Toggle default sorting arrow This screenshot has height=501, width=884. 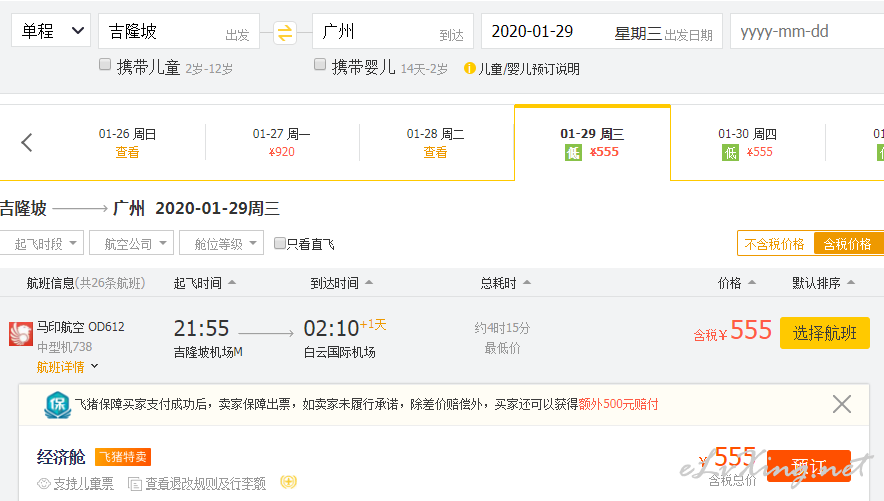click(x=851, y=282)
